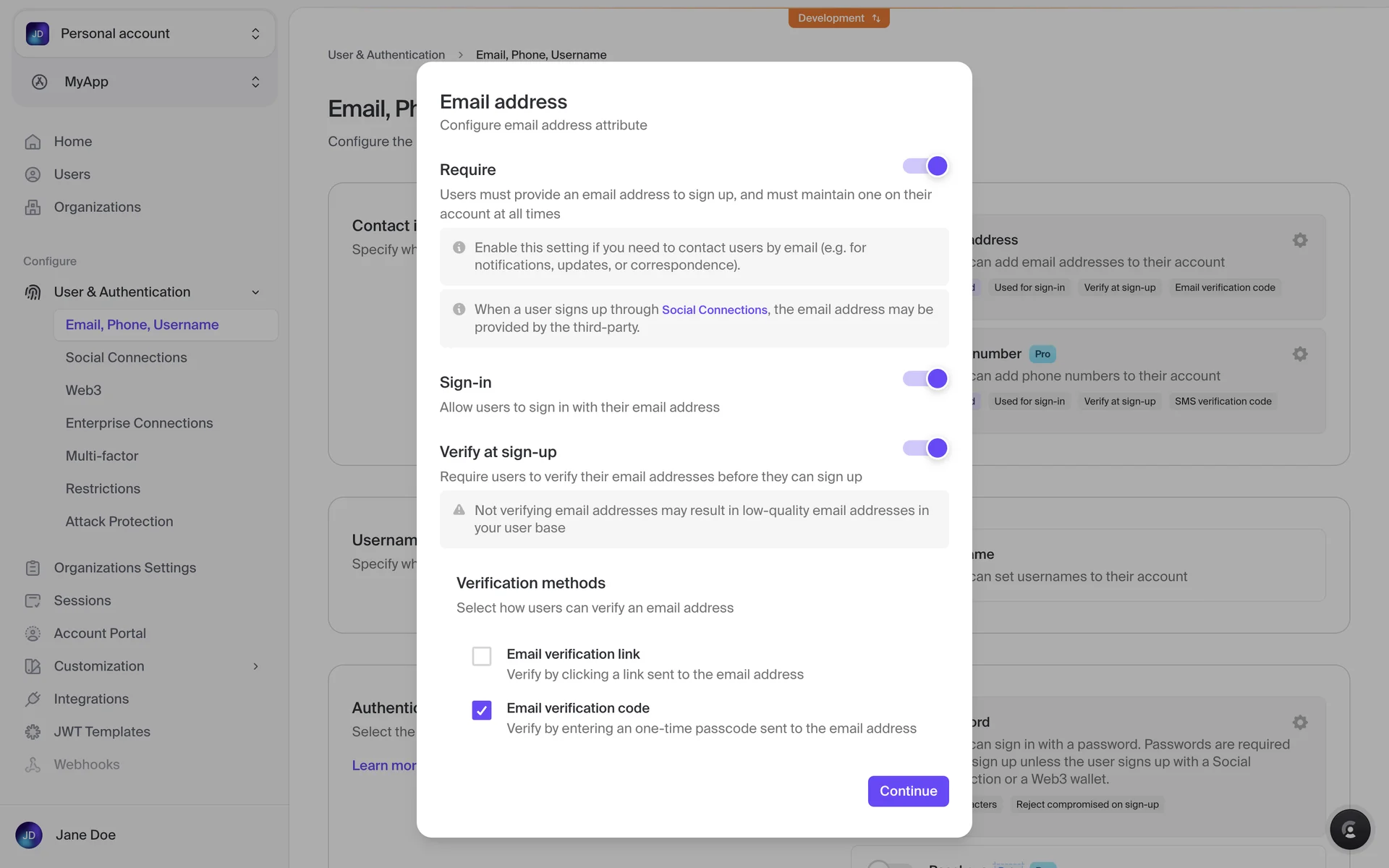Click the Organizations building icon
The image size is (1389, 868).
click(x=33, y=208)
